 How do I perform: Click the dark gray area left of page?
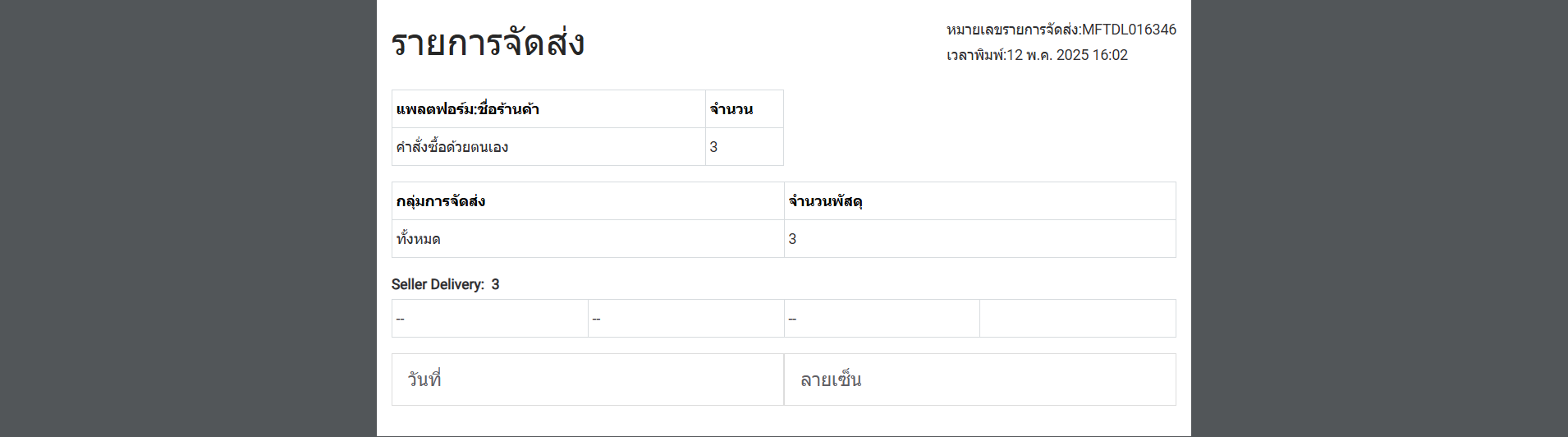pos(188,218)
